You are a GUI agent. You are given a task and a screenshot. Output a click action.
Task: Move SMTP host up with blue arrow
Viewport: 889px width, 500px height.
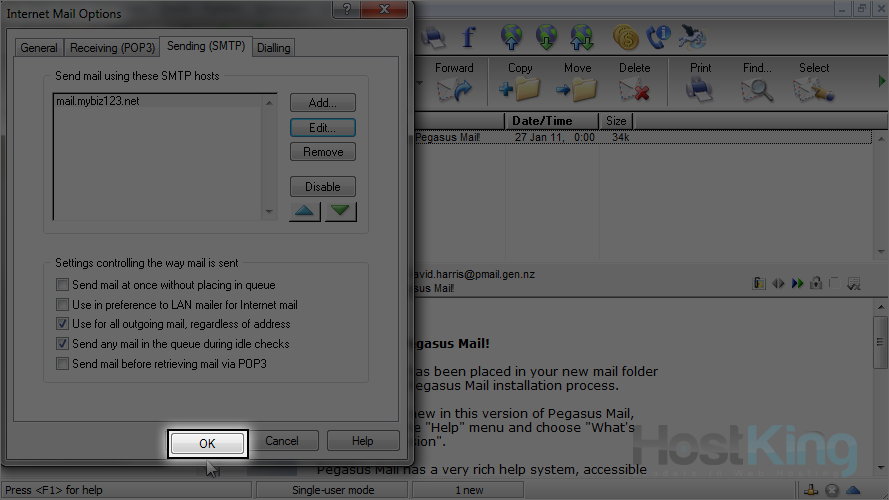click(x=306, y=212)
